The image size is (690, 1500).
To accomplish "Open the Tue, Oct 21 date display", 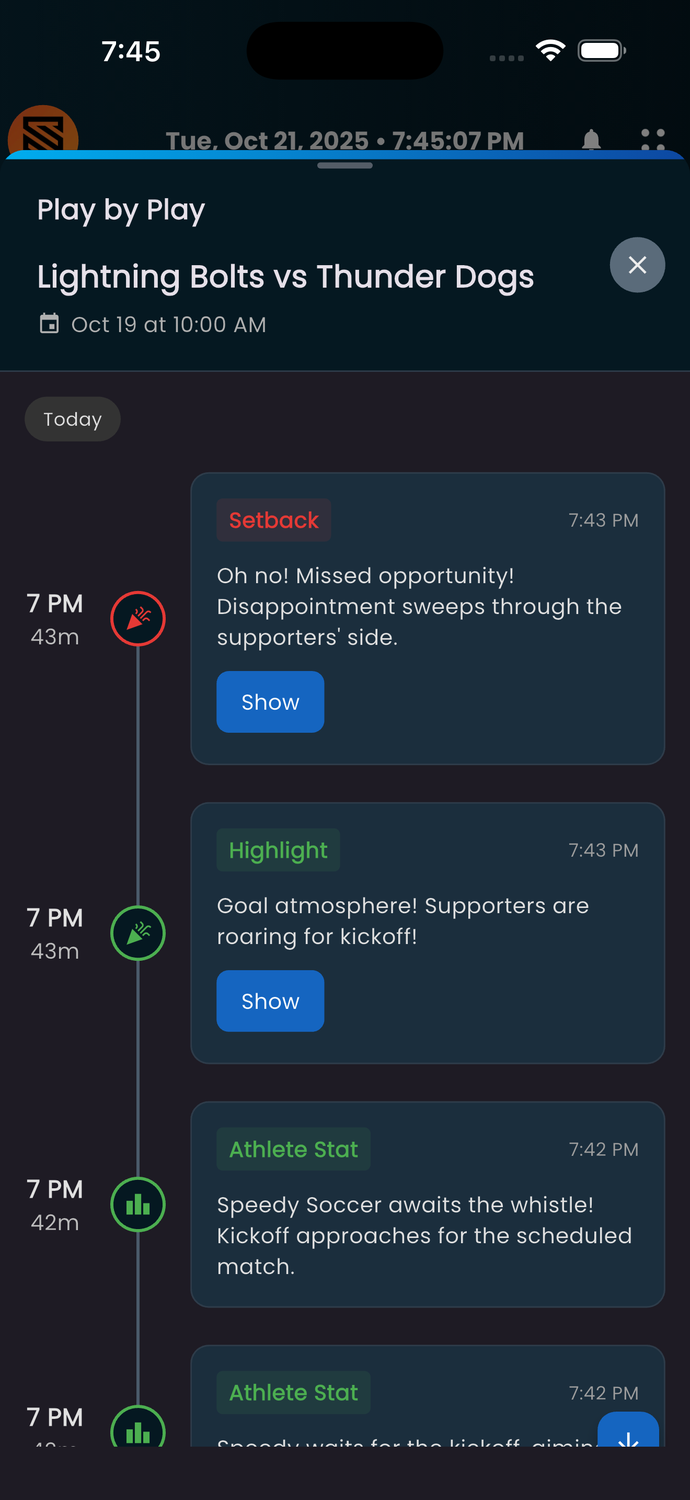I will (x=345, y=140).
